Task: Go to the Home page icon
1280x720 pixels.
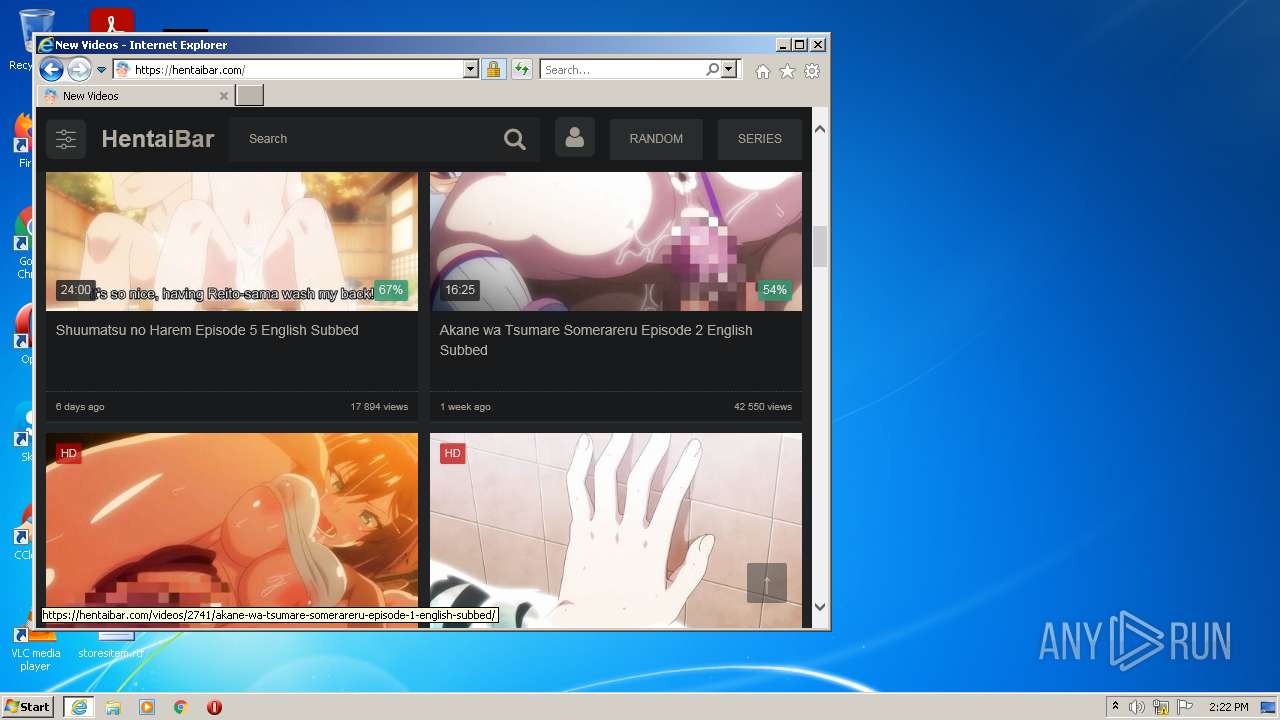Action: tap(763, 71)
